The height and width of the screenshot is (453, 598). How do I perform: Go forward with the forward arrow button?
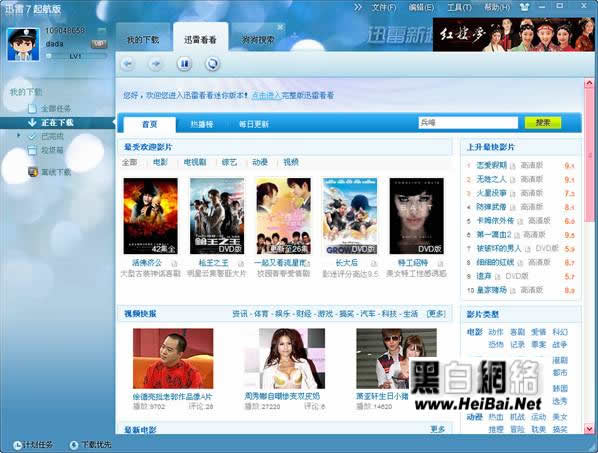pos(155,64)
